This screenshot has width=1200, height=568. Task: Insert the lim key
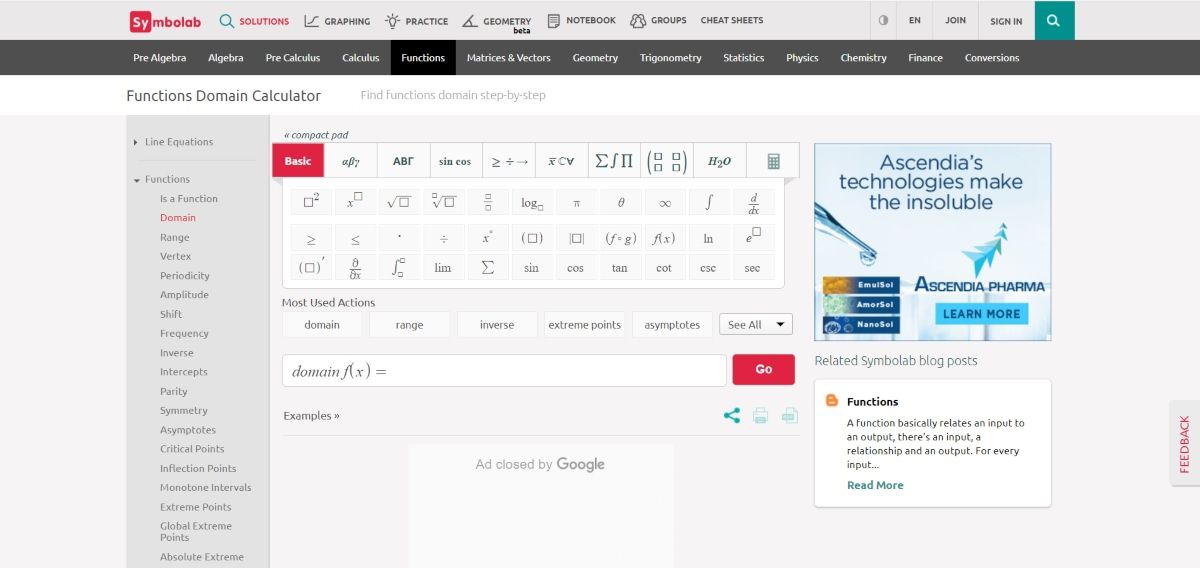443,267
